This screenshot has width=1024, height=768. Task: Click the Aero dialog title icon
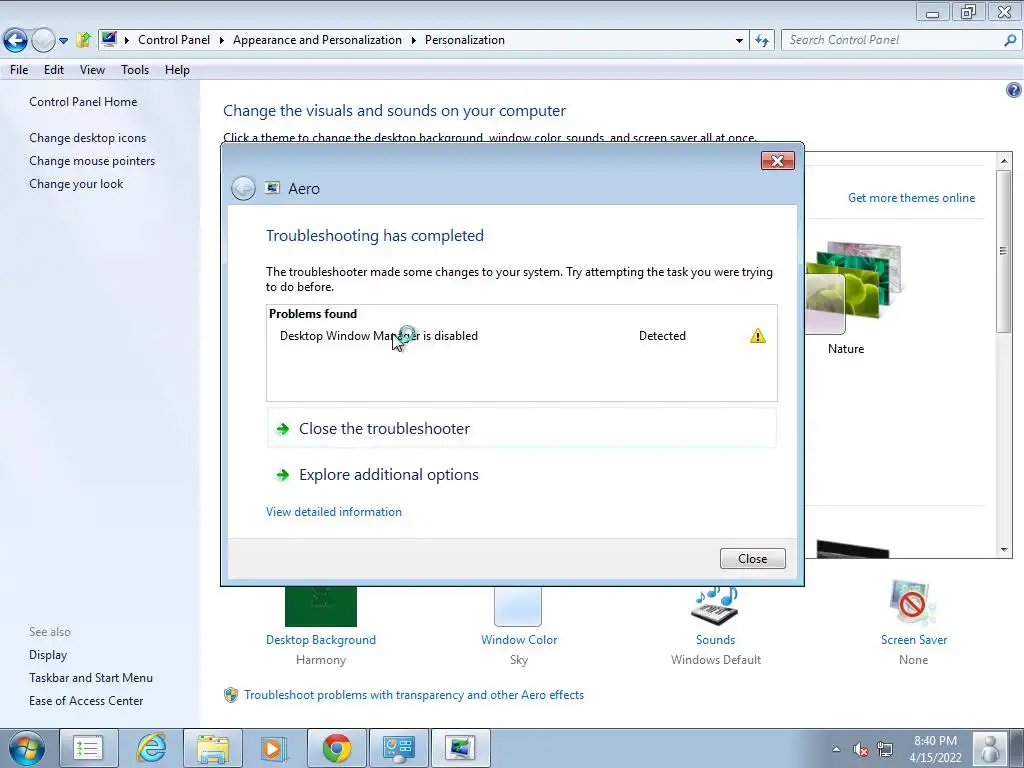[x=272, y=188]
